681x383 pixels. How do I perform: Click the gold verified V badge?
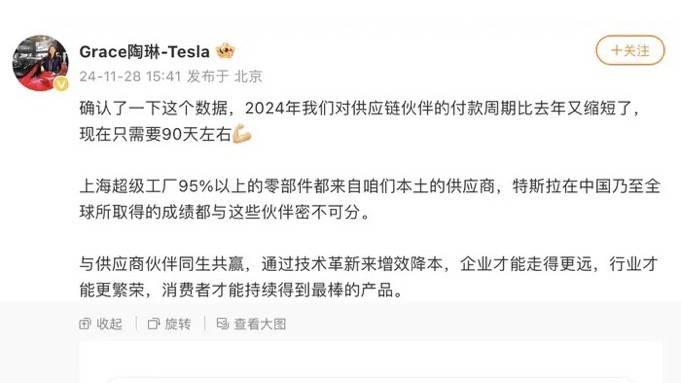(x=61, y=84)
